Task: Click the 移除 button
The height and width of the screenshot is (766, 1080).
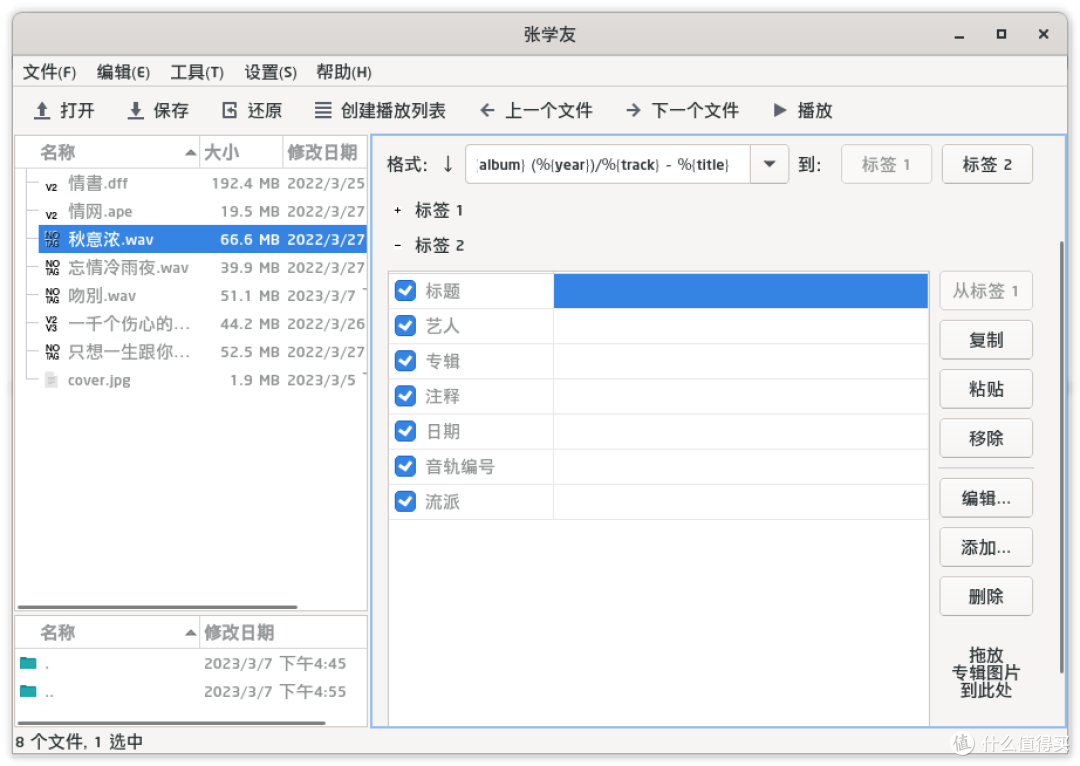Action: point(986,438)
